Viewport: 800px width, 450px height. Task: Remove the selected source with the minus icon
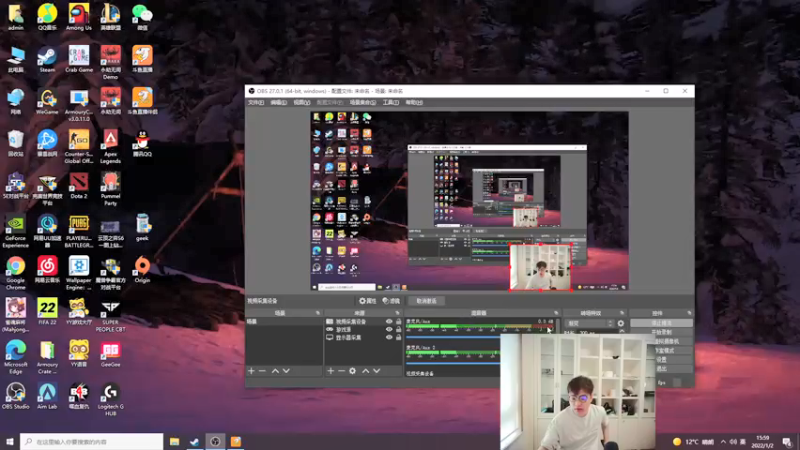pyautogui.click(x=341, y=371)
